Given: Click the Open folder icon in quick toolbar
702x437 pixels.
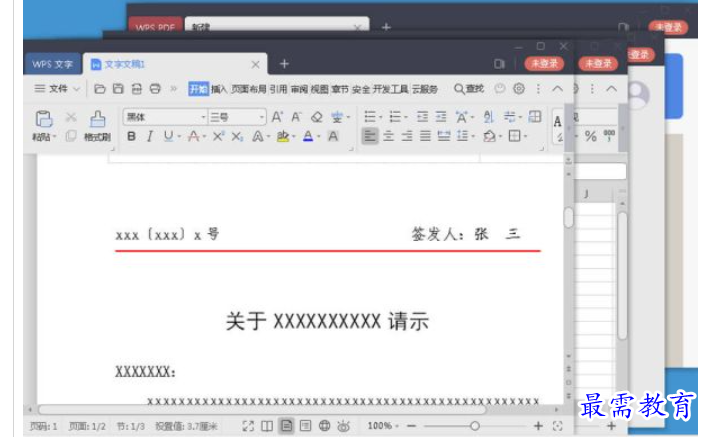Looking at the screenshot, I should 99,89.
